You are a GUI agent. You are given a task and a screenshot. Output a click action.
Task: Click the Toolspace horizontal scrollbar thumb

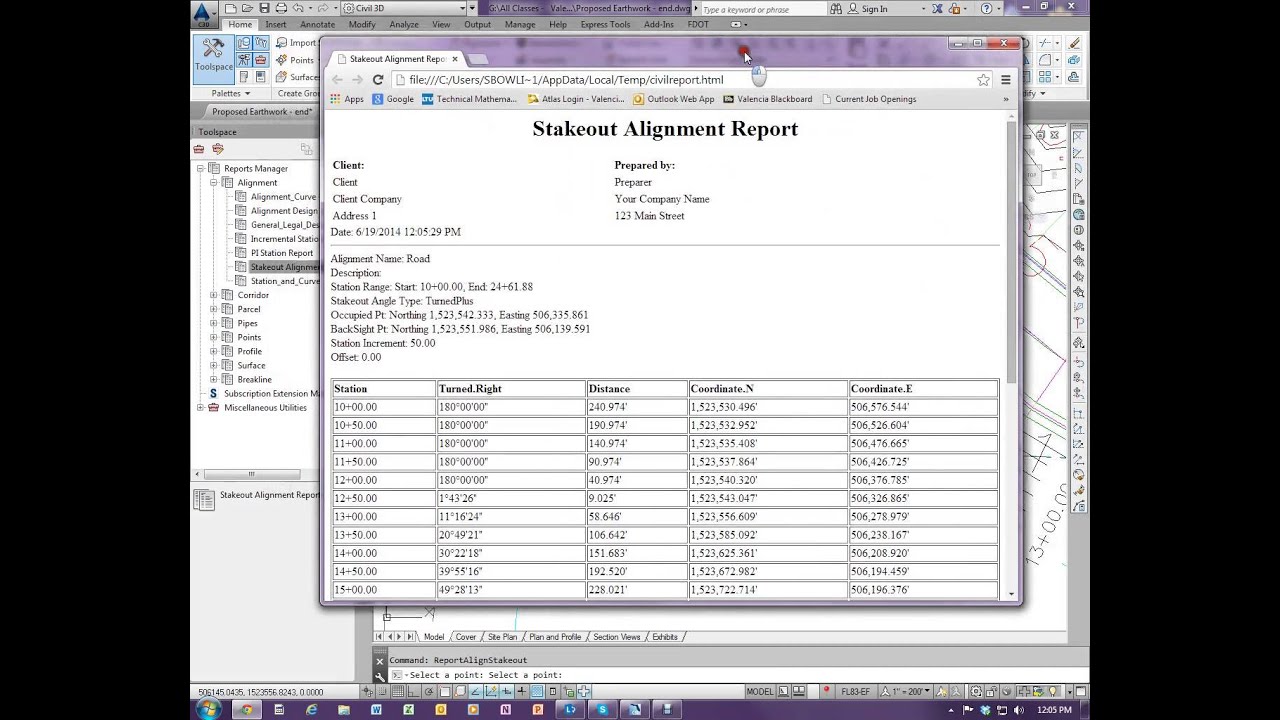[251, 474]
